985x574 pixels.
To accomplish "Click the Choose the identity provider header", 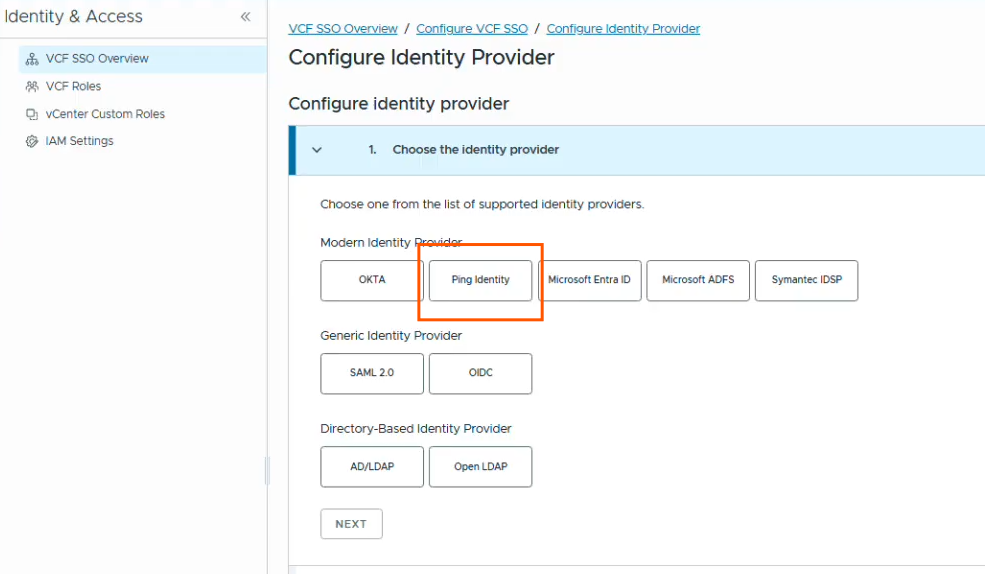I will (x=476, y=150).
